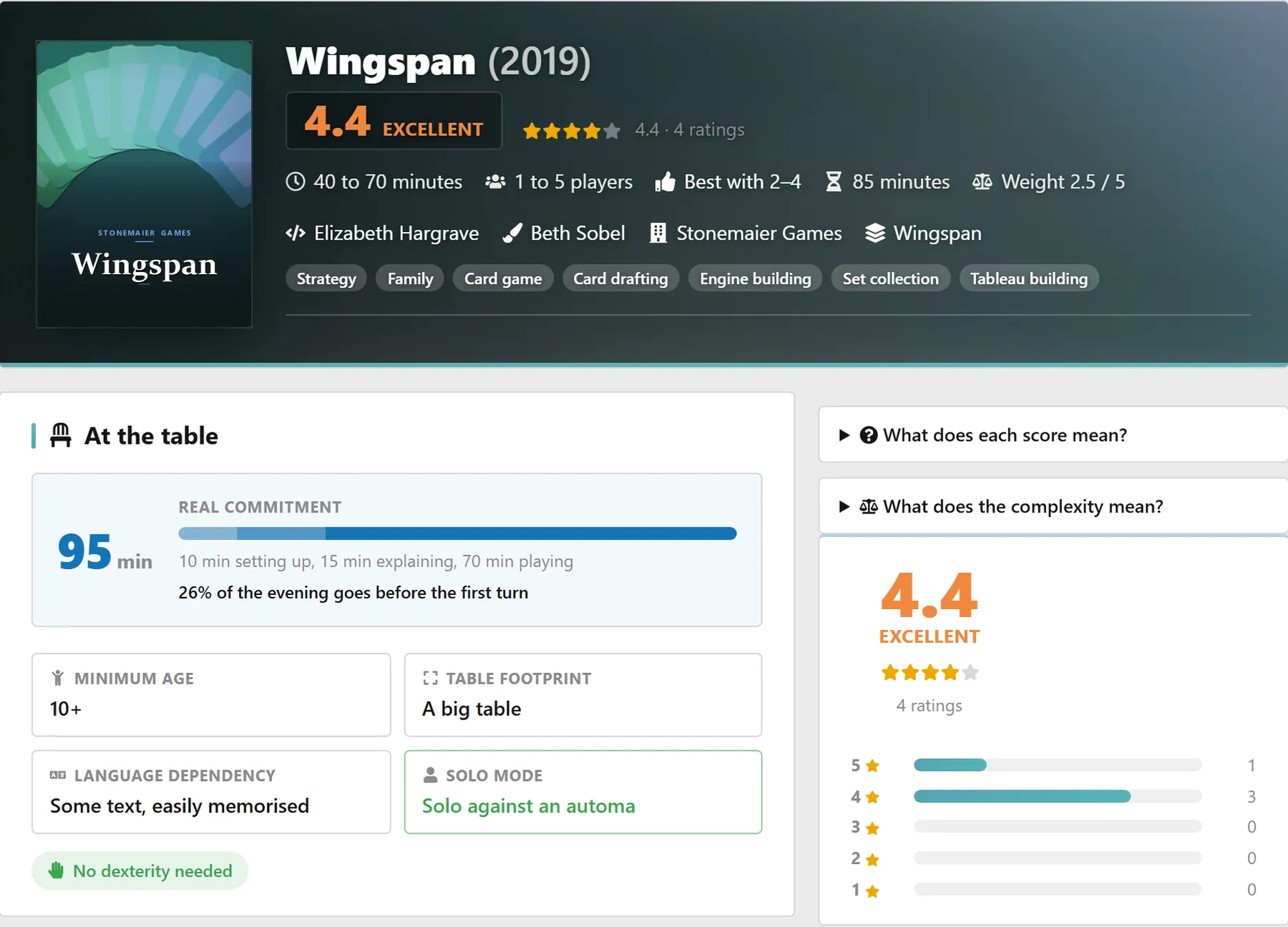Click the chair icon in At the table heading
Screen dimensions: 1288x927
[61, 435]
